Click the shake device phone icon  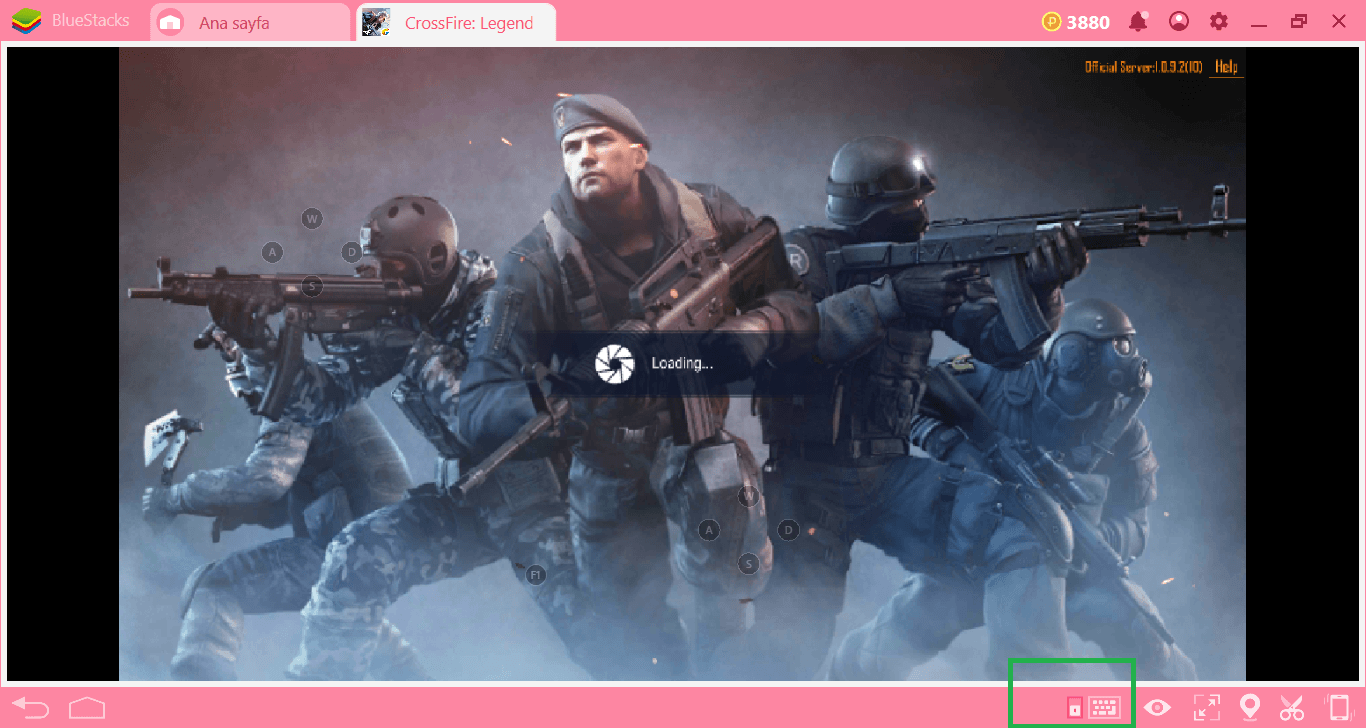click(1338, 708)
